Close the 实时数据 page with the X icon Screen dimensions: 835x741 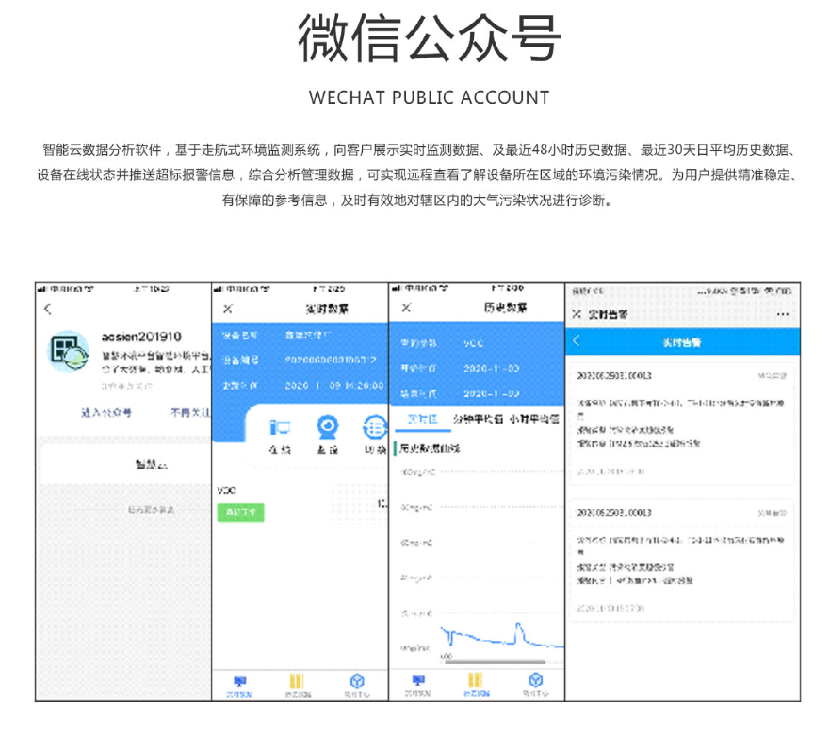(x=228, y=308)
